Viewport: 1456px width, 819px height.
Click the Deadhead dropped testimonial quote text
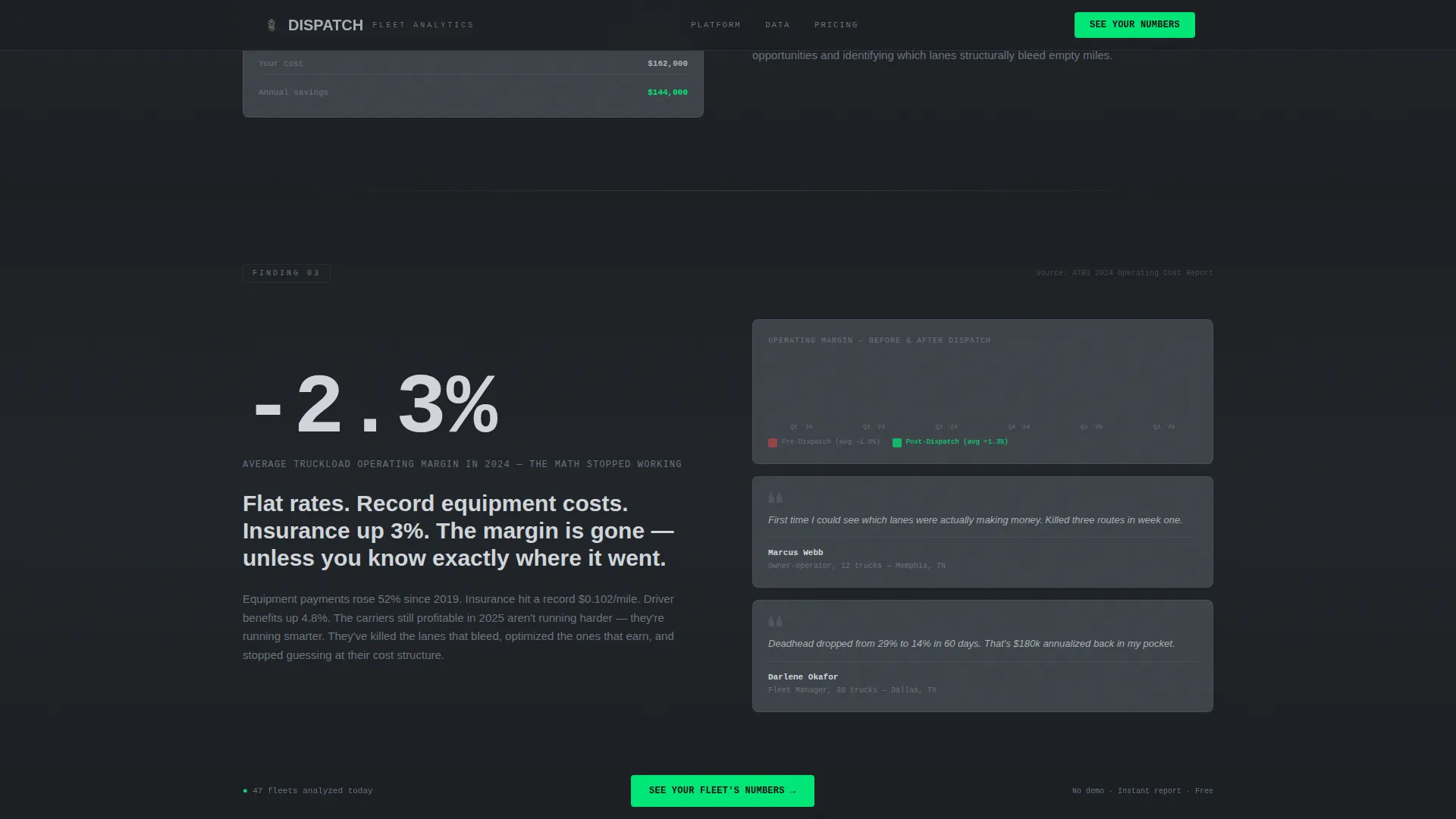tap(971, 644)
